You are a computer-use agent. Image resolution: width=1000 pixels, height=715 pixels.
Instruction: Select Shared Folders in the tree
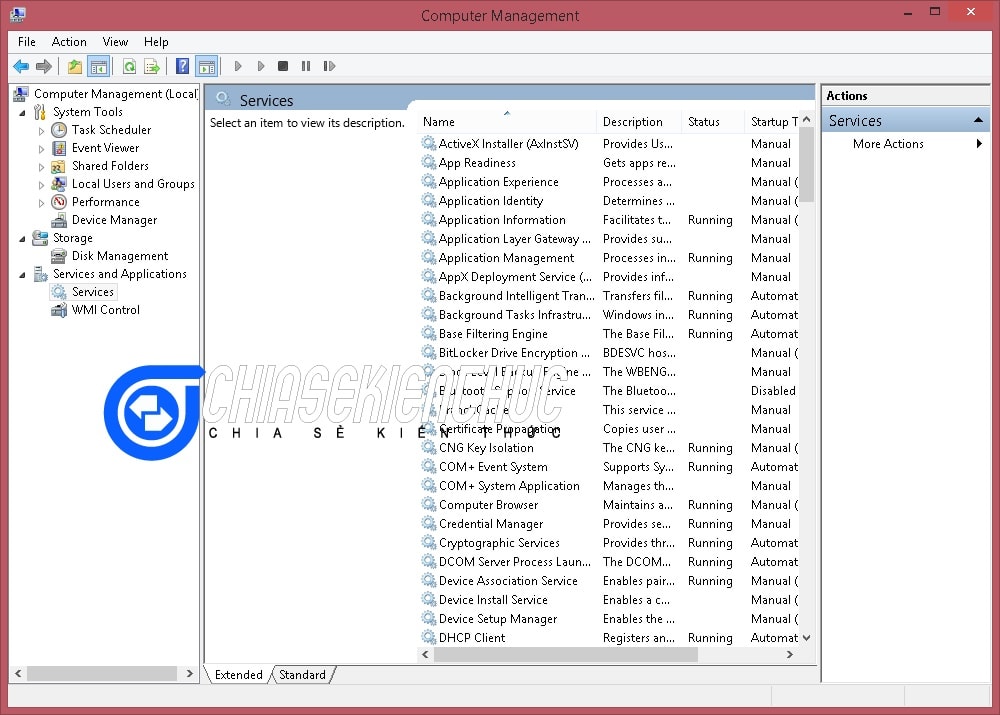tap(110, 165)
